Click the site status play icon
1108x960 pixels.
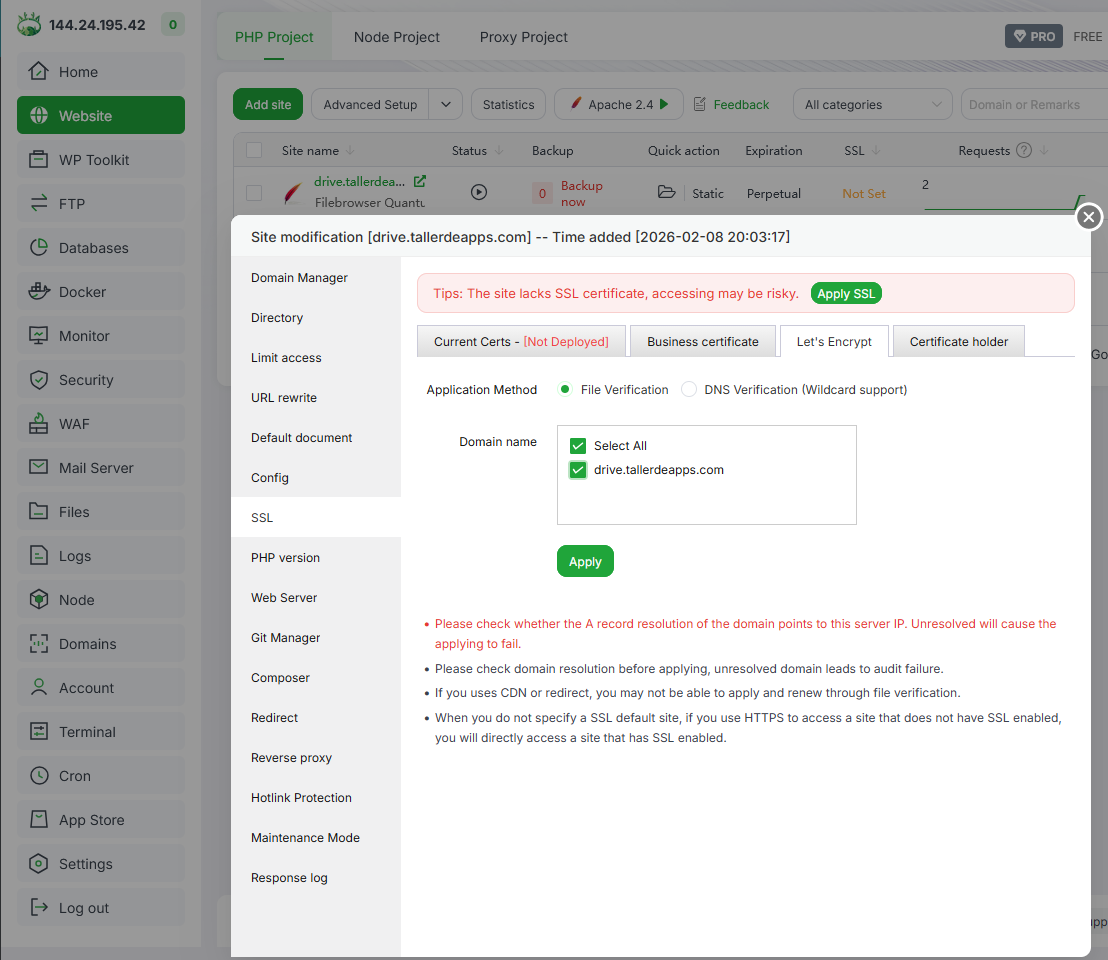coord(479,192)
